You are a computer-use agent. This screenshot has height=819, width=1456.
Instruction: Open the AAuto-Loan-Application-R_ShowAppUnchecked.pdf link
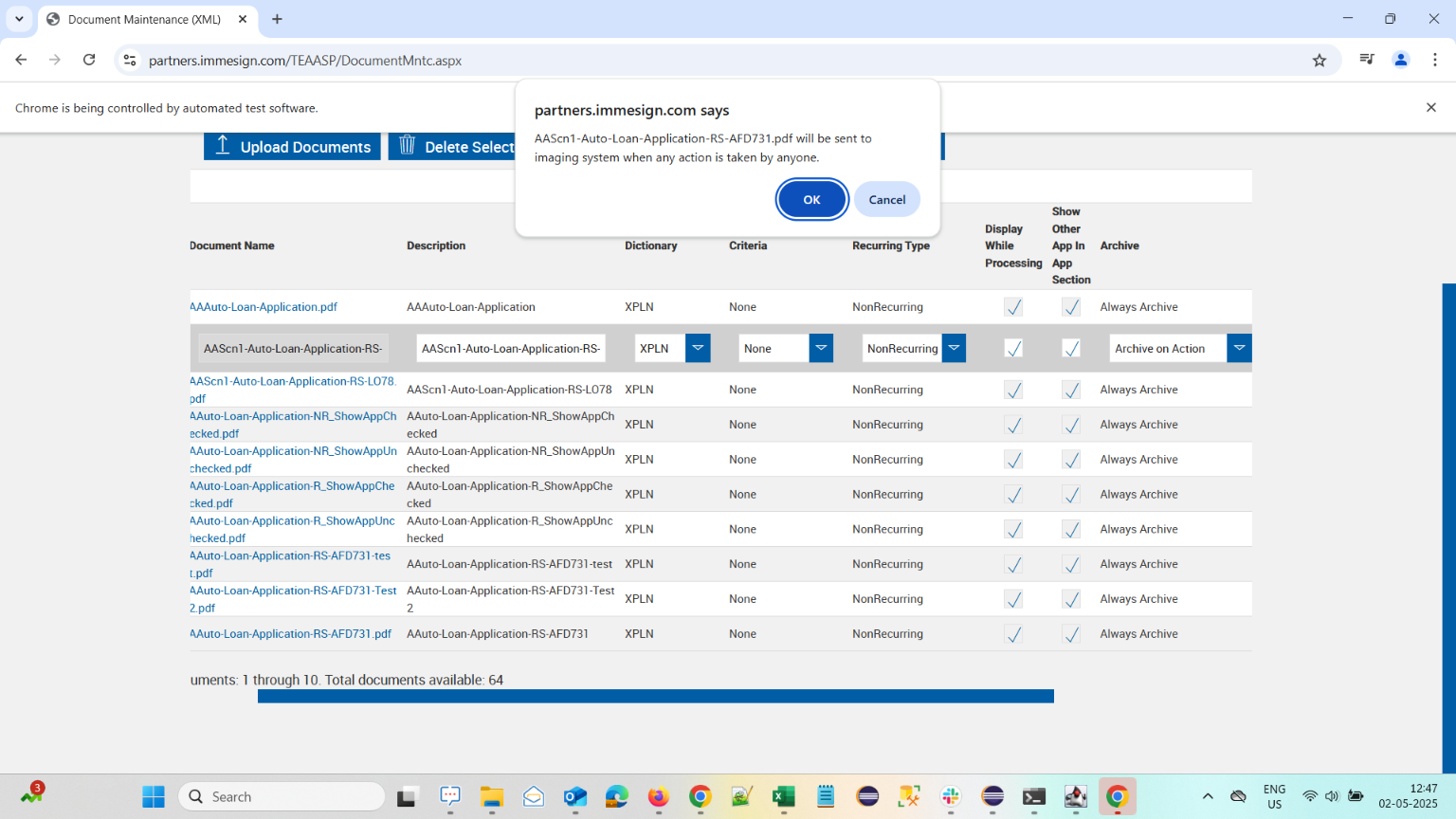(x=292, y=529)
